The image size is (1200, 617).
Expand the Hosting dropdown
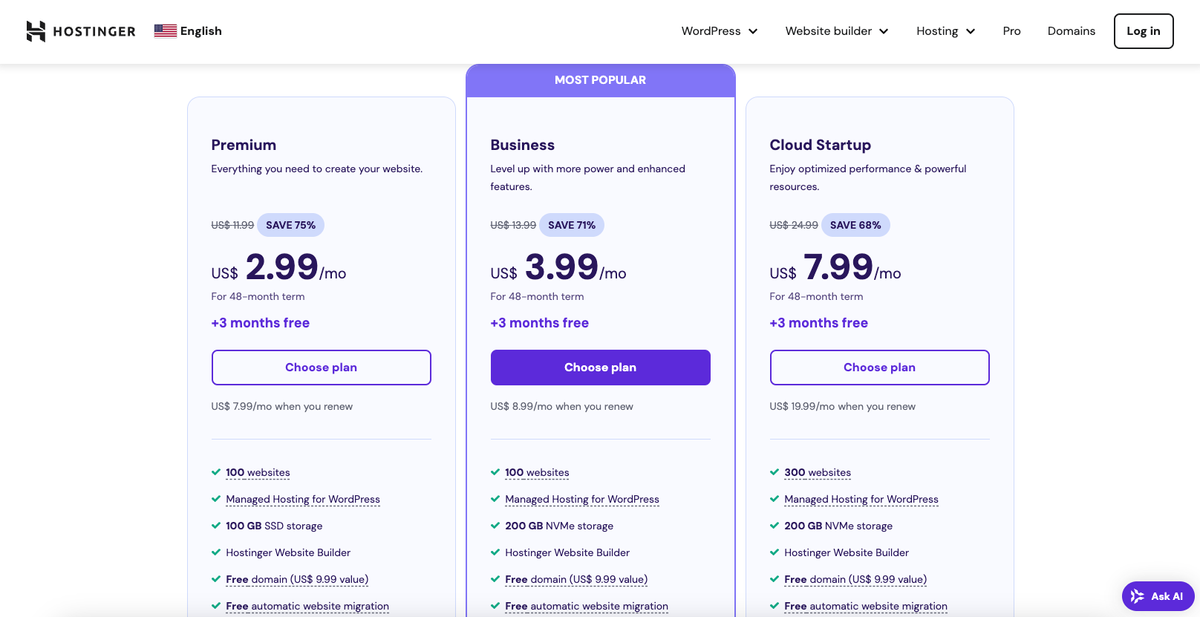click(944, 31)
